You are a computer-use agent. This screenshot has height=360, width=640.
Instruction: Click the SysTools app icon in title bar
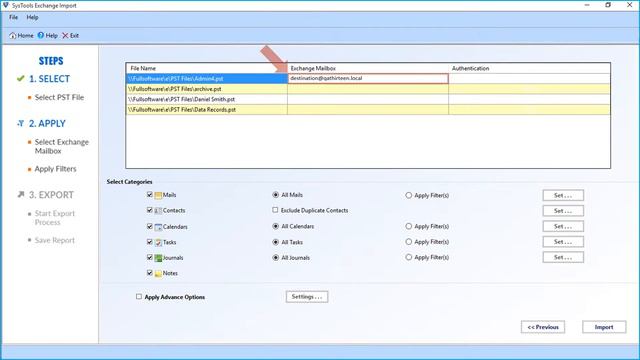[5, 5]
